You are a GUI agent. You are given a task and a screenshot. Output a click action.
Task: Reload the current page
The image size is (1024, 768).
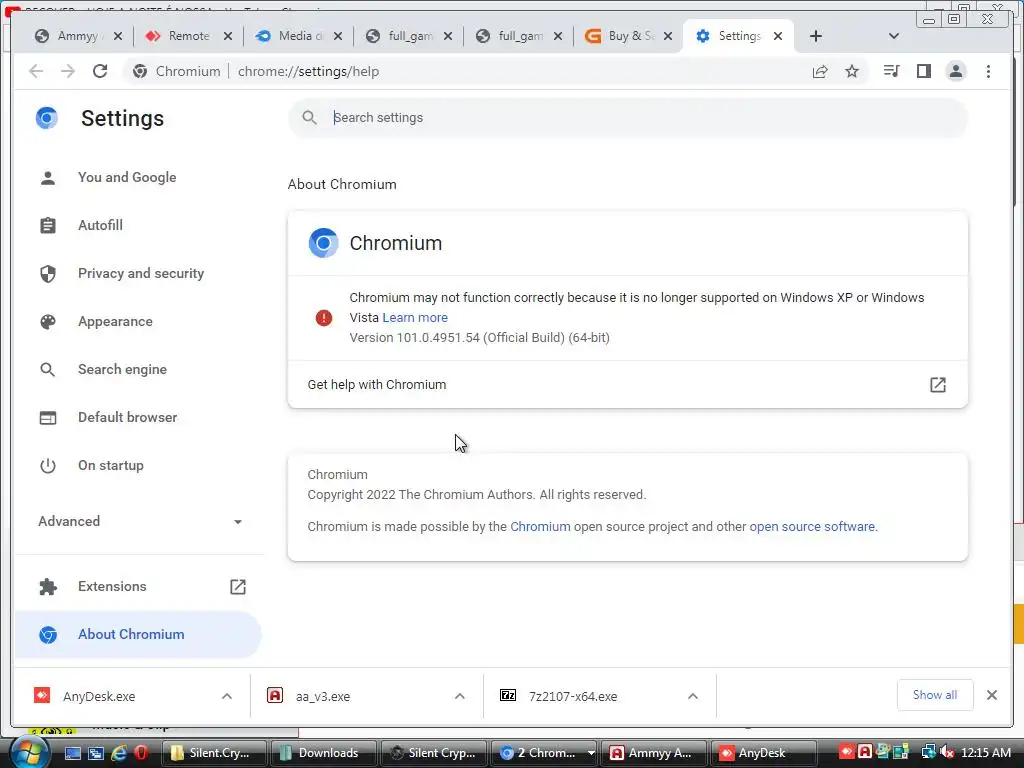click(100, 71)
